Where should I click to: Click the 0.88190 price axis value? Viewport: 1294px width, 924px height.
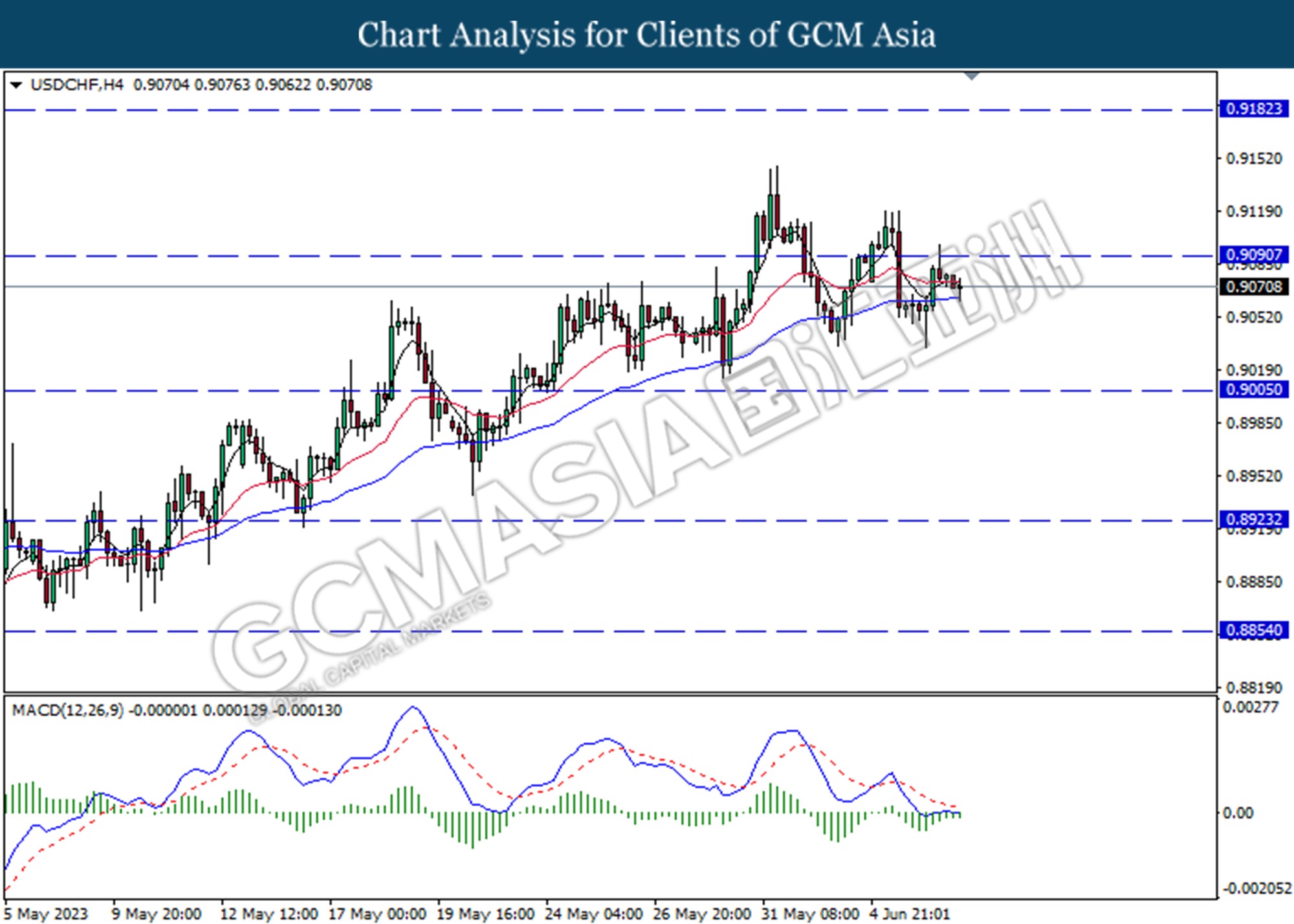click(x=1254, y=687)
